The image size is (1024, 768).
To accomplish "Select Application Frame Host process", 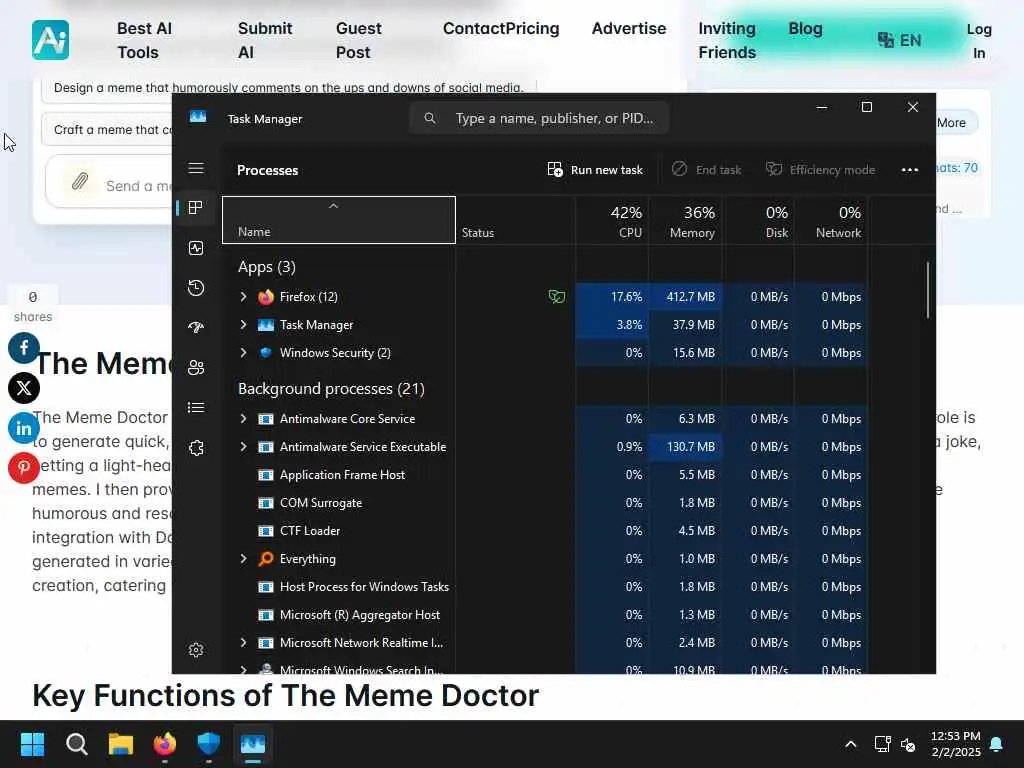I will [544, 475].
